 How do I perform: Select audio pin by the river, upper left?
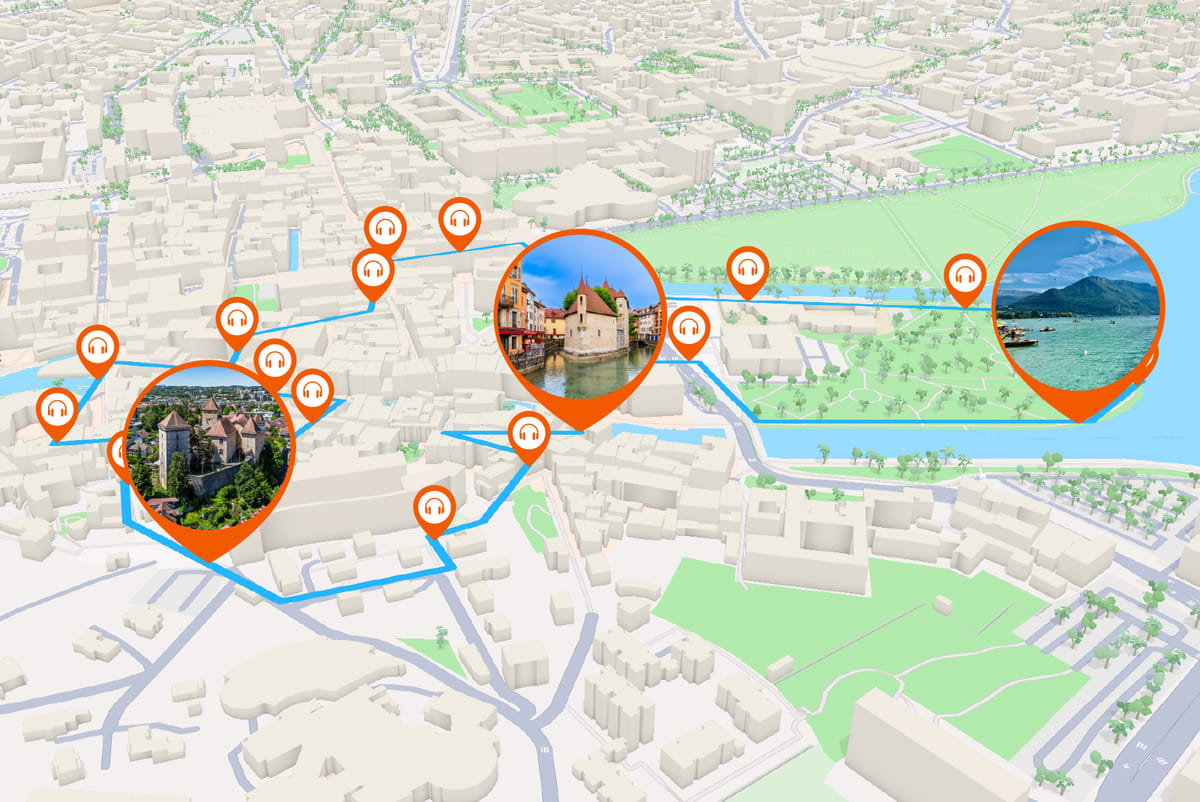pos(97,348)
